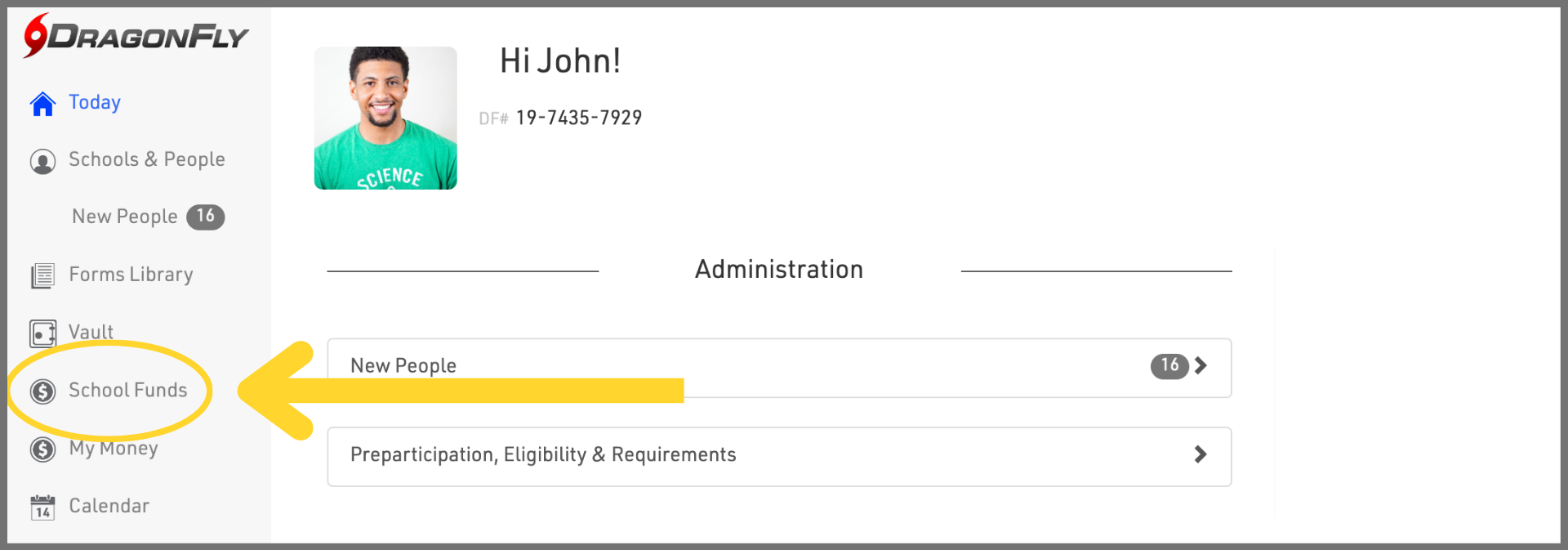Image resolution: width=1568 pixels, height=550 pixels.
Task: Open Today in the sidebar
Action: point(95,102)
